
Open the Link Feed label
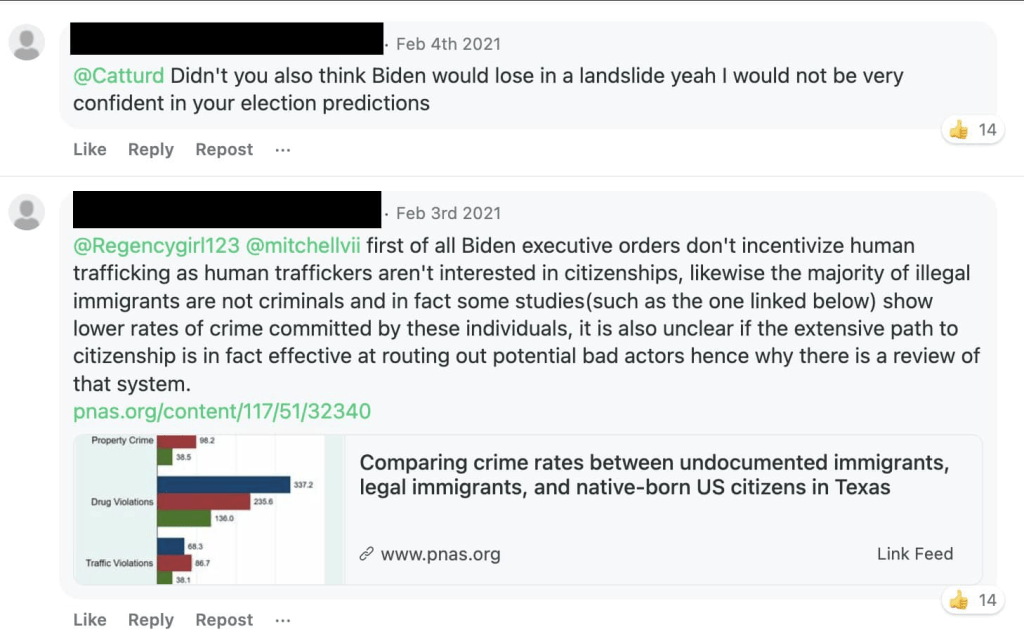pos(914,554)
